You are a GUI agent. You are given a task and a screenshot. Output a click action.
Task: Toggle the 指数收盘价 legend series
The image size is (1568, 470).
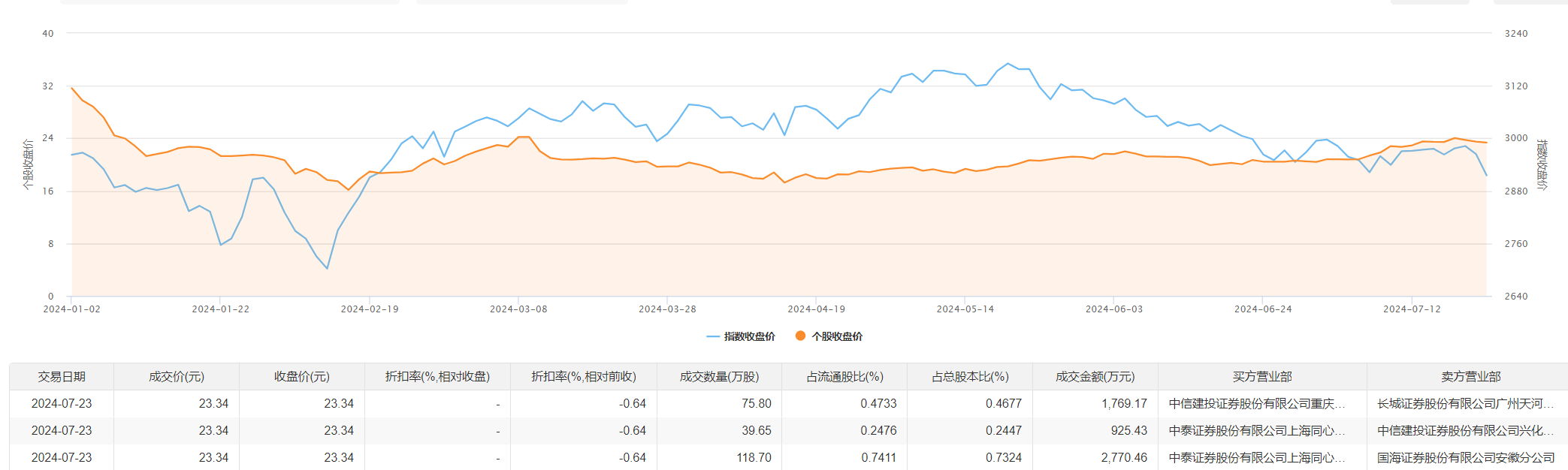click(741, 336)
